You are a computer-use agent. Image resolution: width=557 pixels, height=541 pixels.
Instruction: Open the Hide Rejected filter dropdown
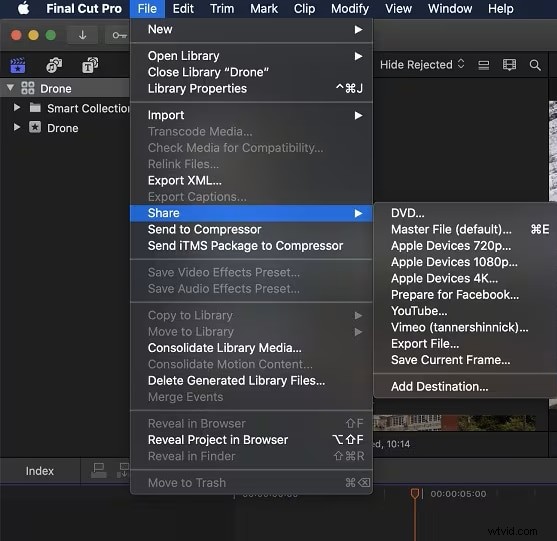(x=422, y=65)
